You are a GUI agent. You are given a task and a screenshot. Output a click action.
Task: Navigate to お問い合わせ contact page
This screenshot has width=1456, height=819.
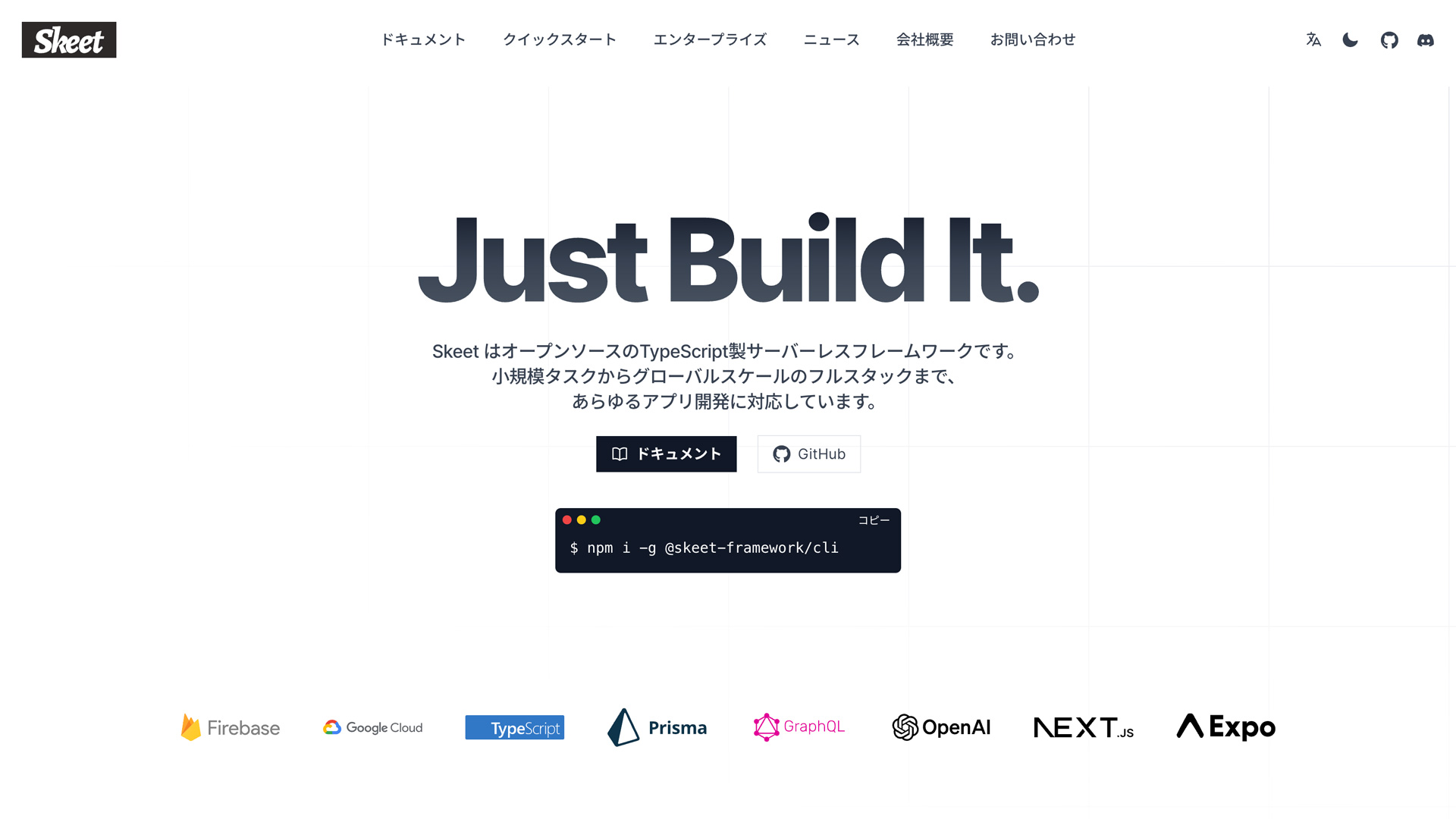[x=1034, y=39]
